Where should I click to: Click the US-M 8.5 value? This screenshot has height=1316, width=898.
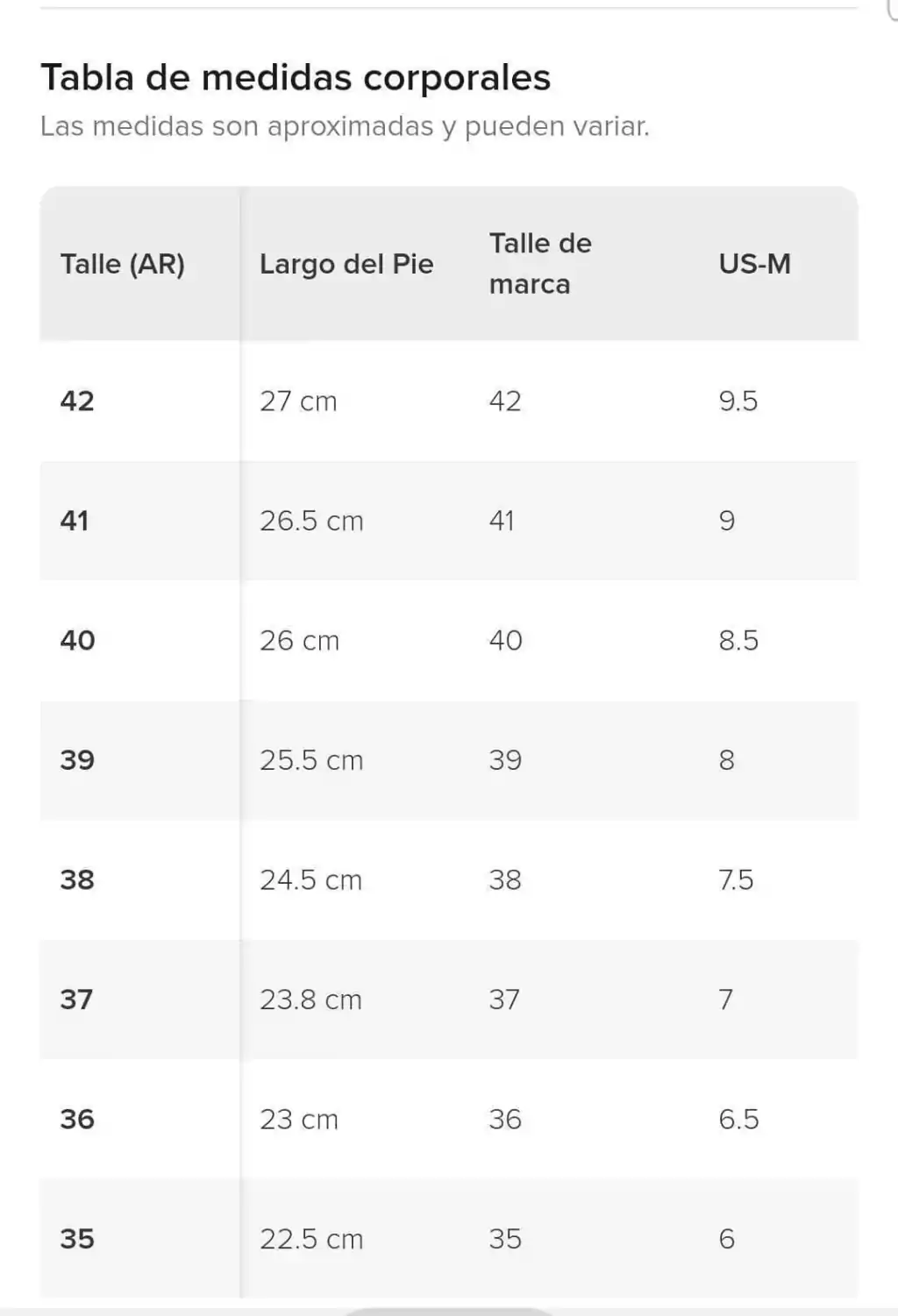[x=738, y=640]
